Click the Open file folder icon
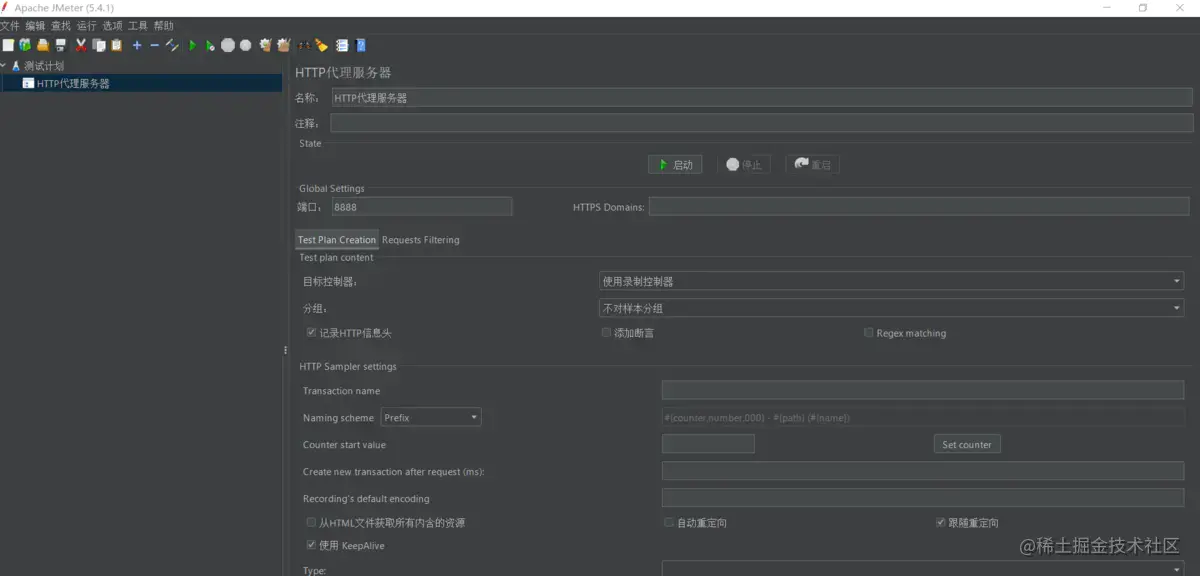 tap(43, 45)
